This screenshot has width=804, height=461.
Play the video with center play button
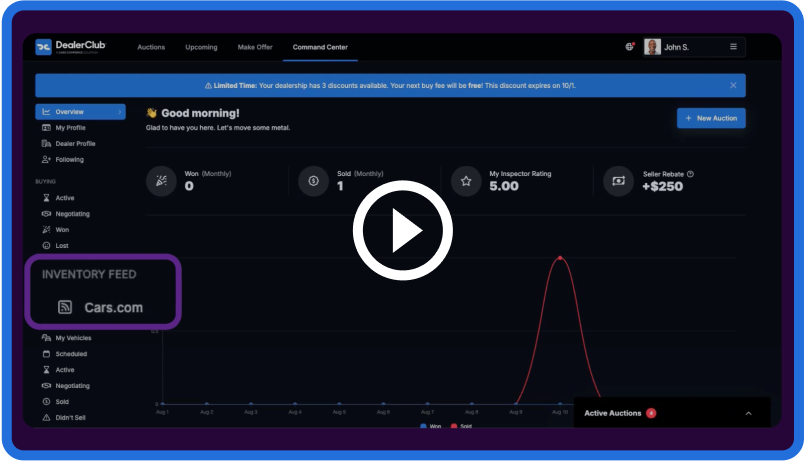click(x=402, y=231)
